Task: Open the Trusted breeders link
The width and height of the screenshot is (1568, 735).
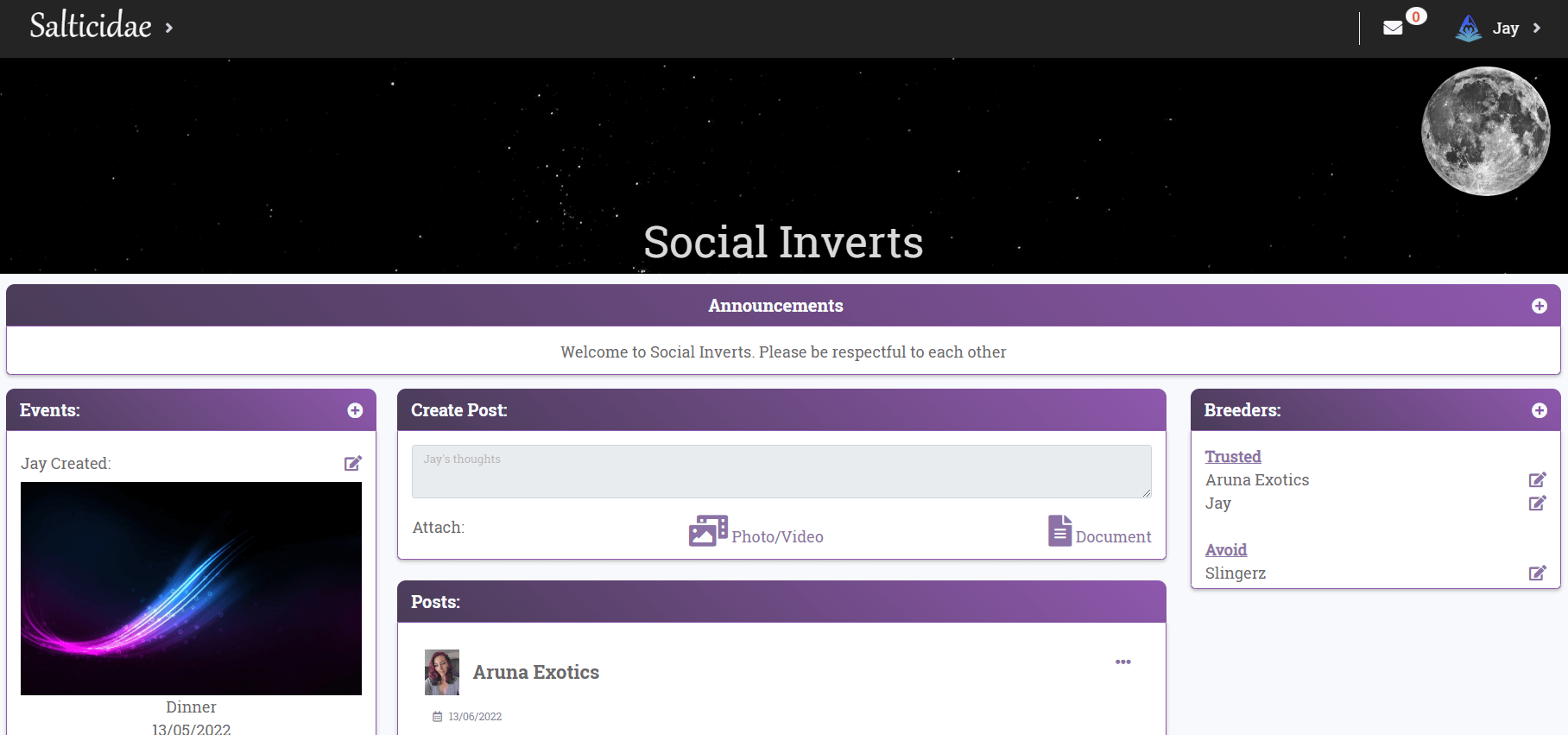Action: click(x=1232, y=456)
